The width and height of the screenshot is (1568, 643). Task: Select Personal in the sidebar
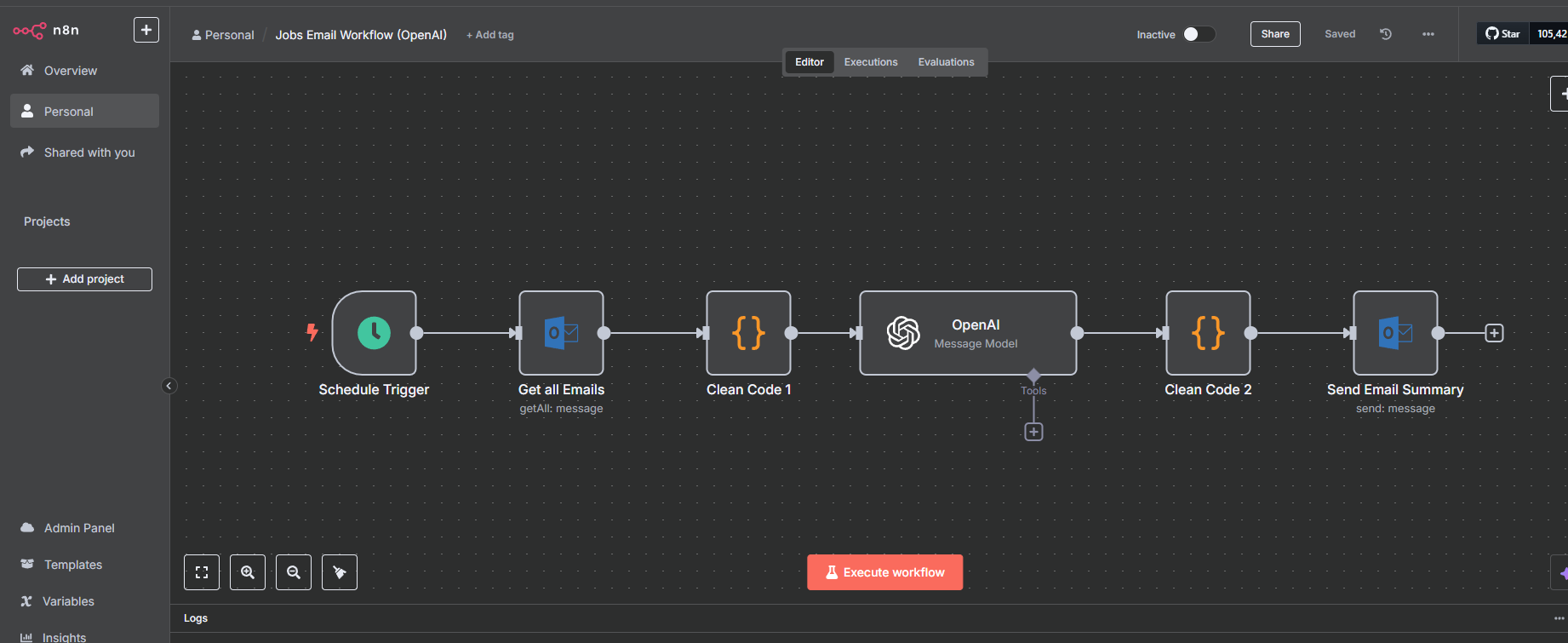coord(84,112)
